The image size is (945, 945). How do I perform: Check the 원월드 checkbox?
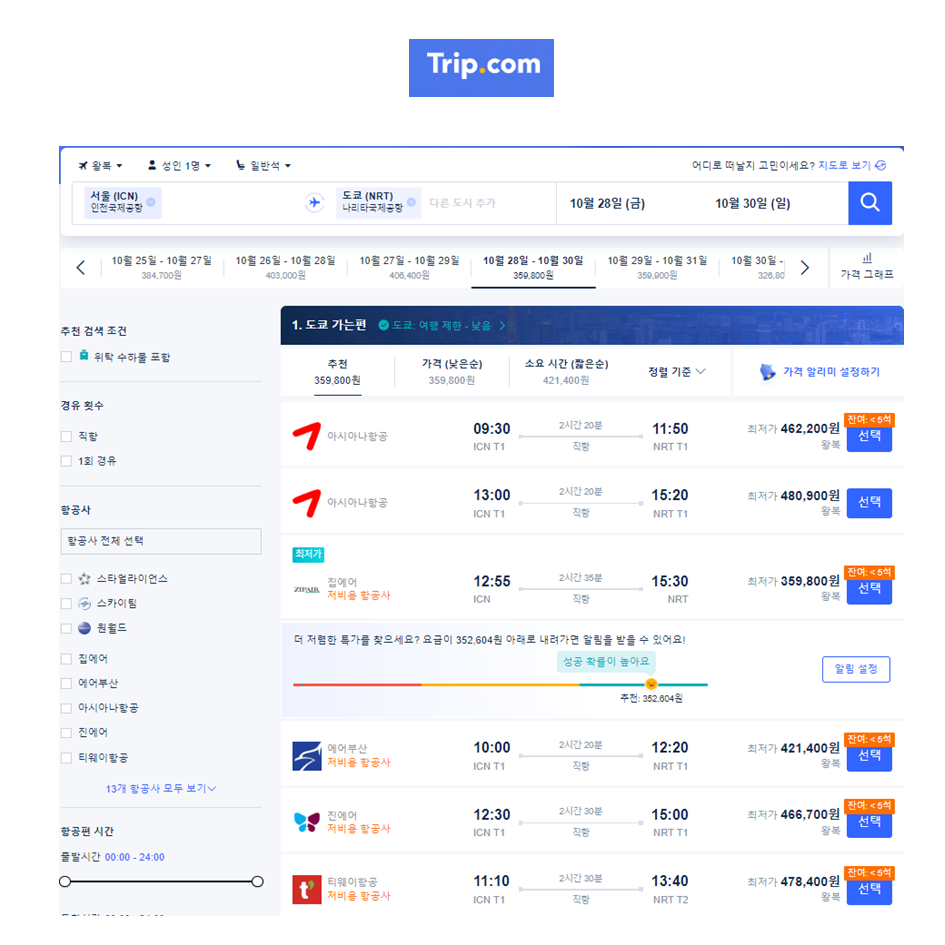(66, 628)
